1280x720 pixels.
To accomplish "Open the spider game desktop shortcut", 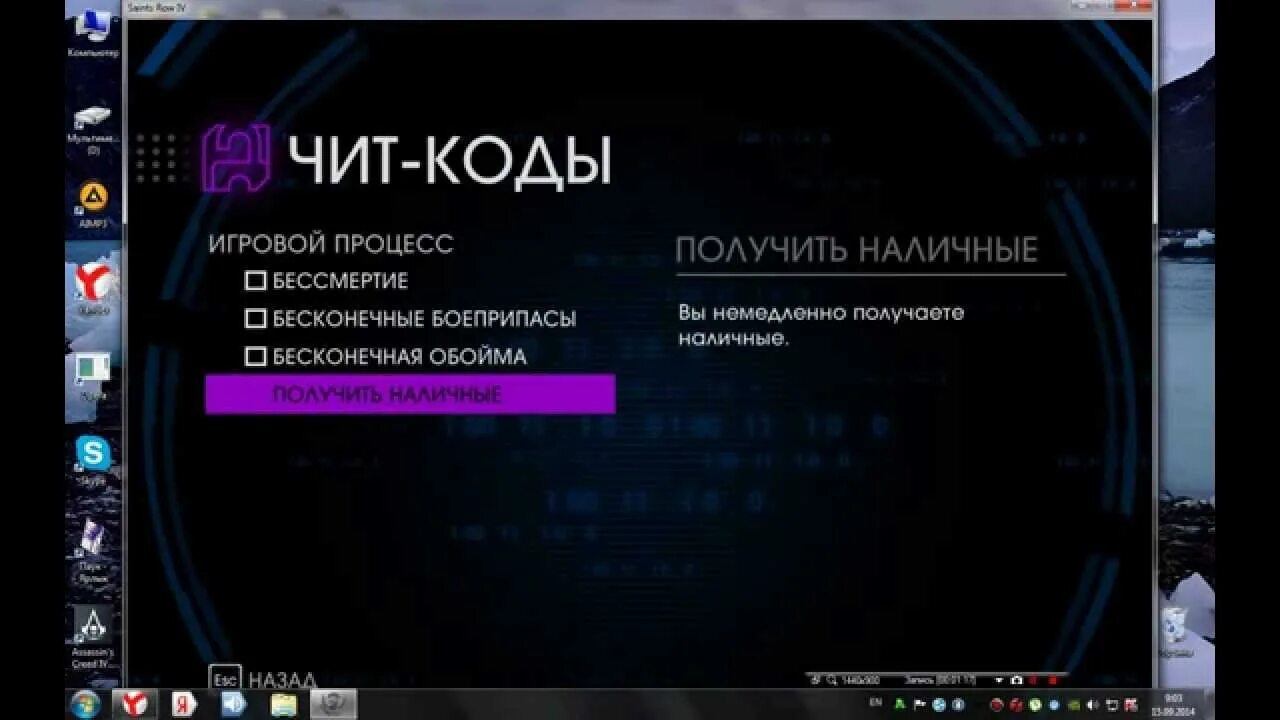I will 93,552.
